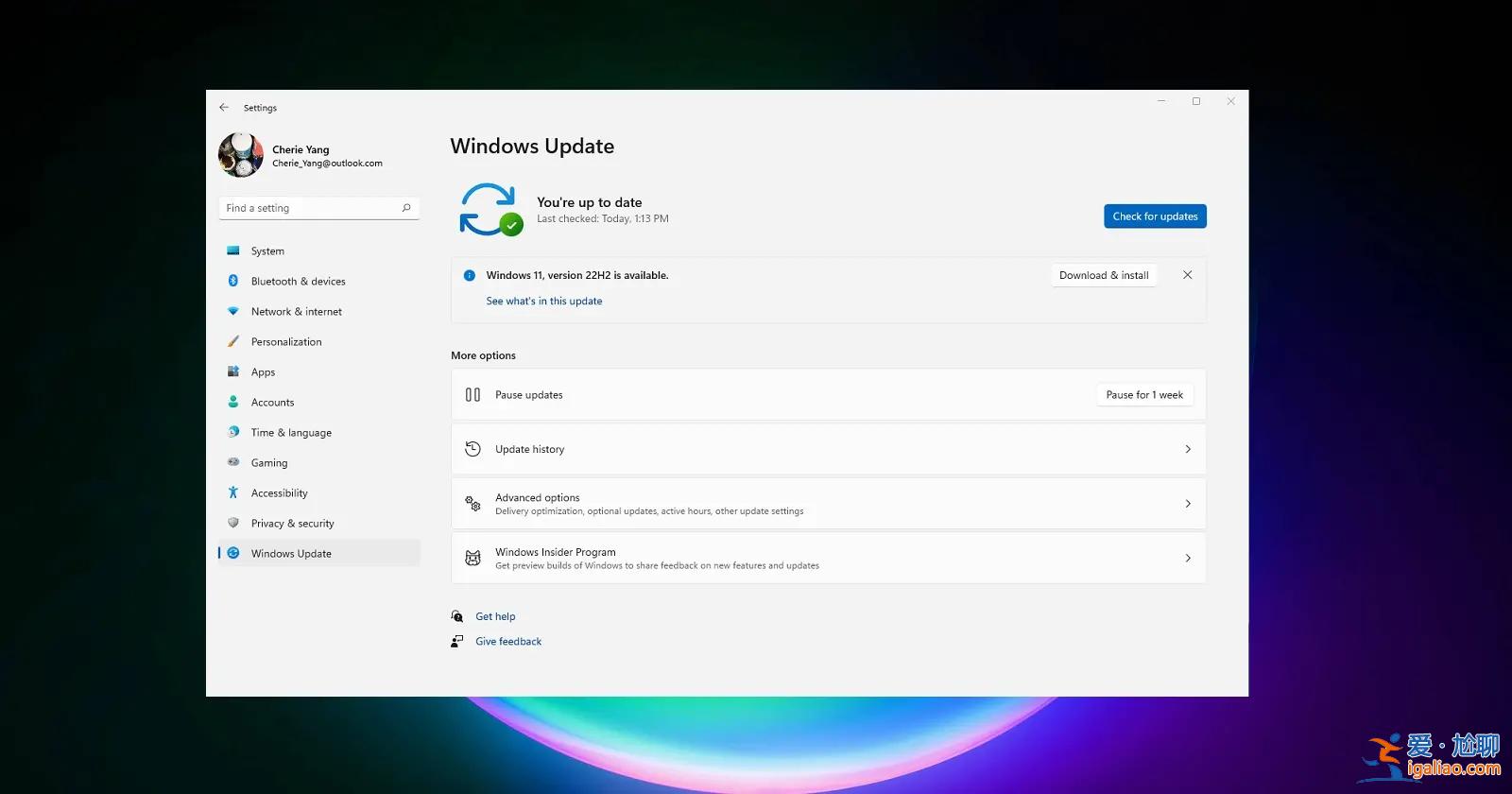This screenshot has height=794, width=1512.
Task: Click the Accessibility figure icon
Action: pos(233,493)
